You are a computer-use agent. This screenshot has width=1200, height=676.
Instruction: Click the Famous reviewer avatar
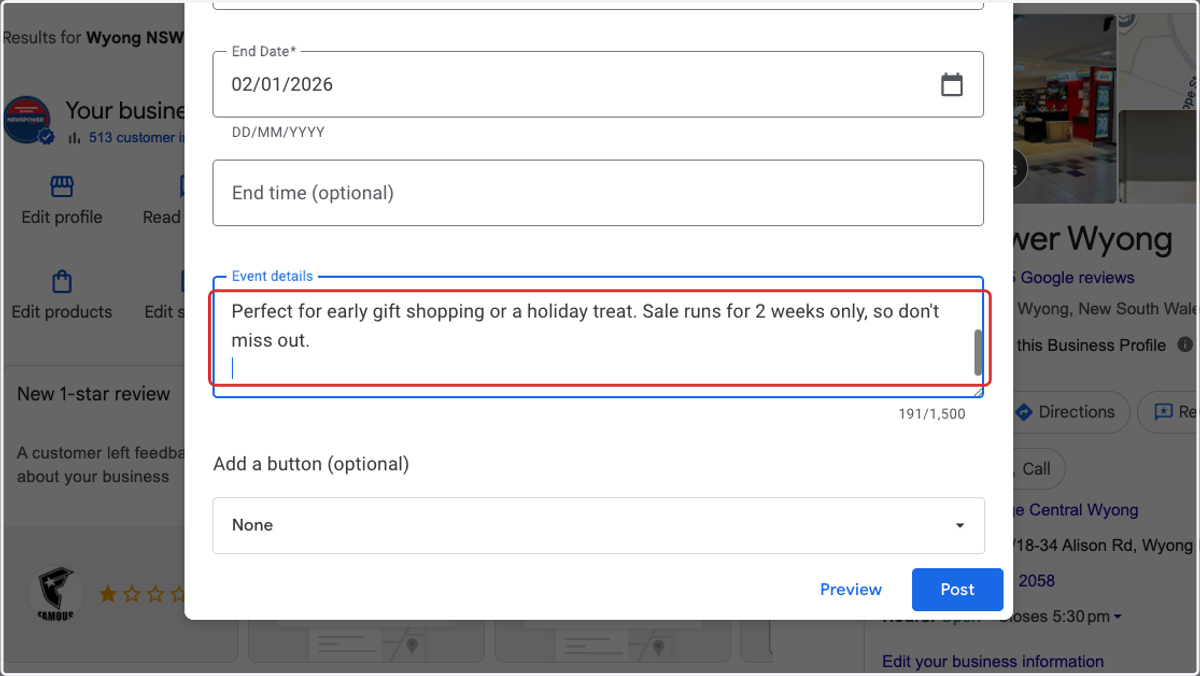point(56,594)
